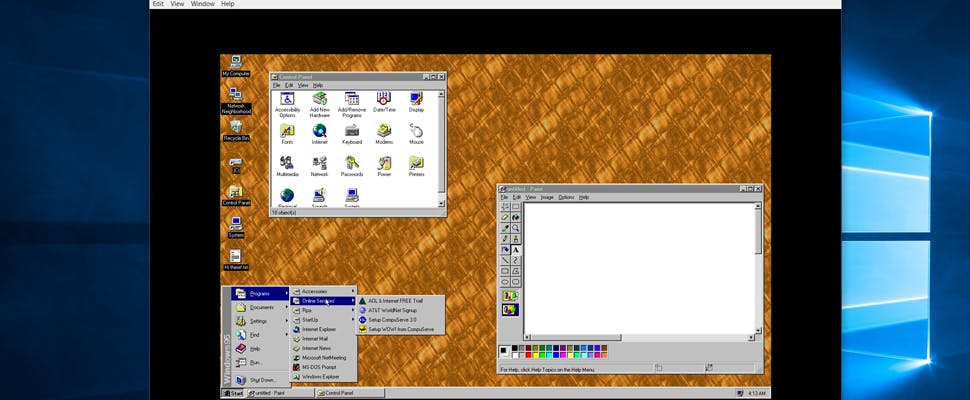The image size is (970, 400).
Task: Select the Polygon tool in Paint
Action: click(x=515, y=271)
